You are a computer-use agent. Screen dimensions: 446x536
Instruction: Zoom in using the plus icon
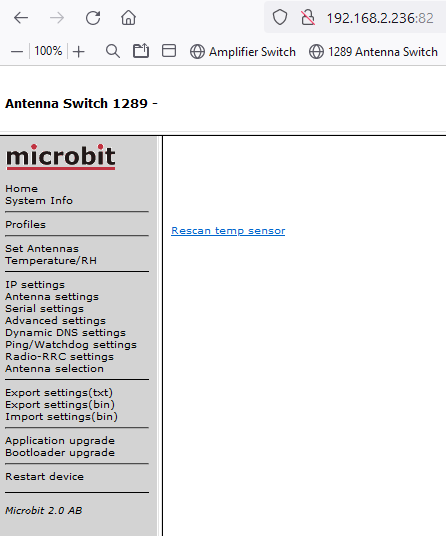(79, 52)
